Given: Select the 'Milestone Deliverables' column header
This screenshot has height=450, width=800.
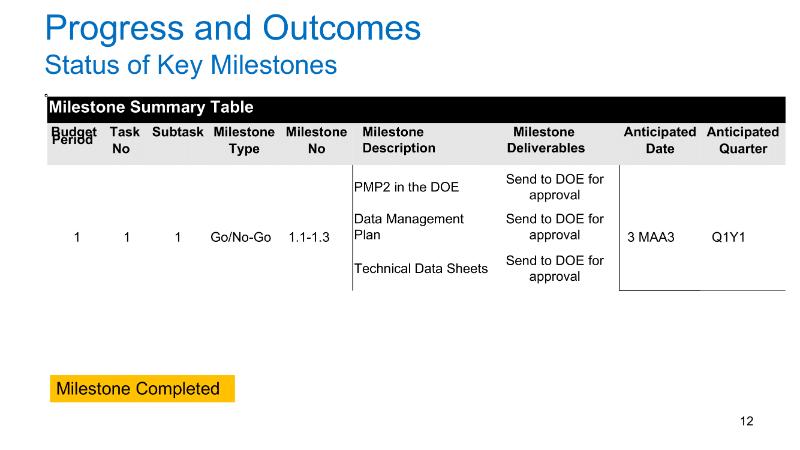Looking at the screenshot, I should 545,140.
